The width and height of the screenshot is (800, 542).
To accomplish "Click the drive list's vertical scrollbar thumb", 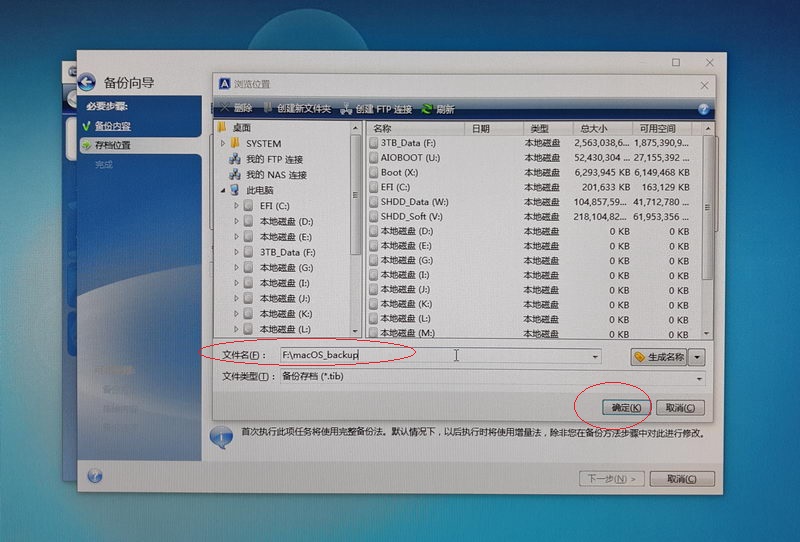I will (x=707, y=208).
